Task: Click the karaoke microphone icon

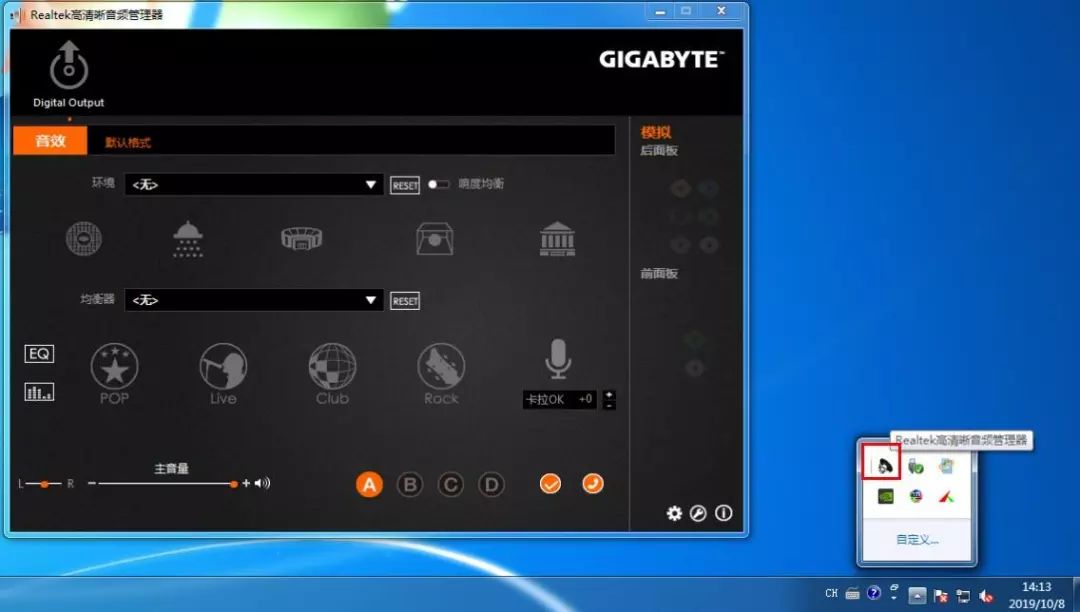Action: click(558, 359)
